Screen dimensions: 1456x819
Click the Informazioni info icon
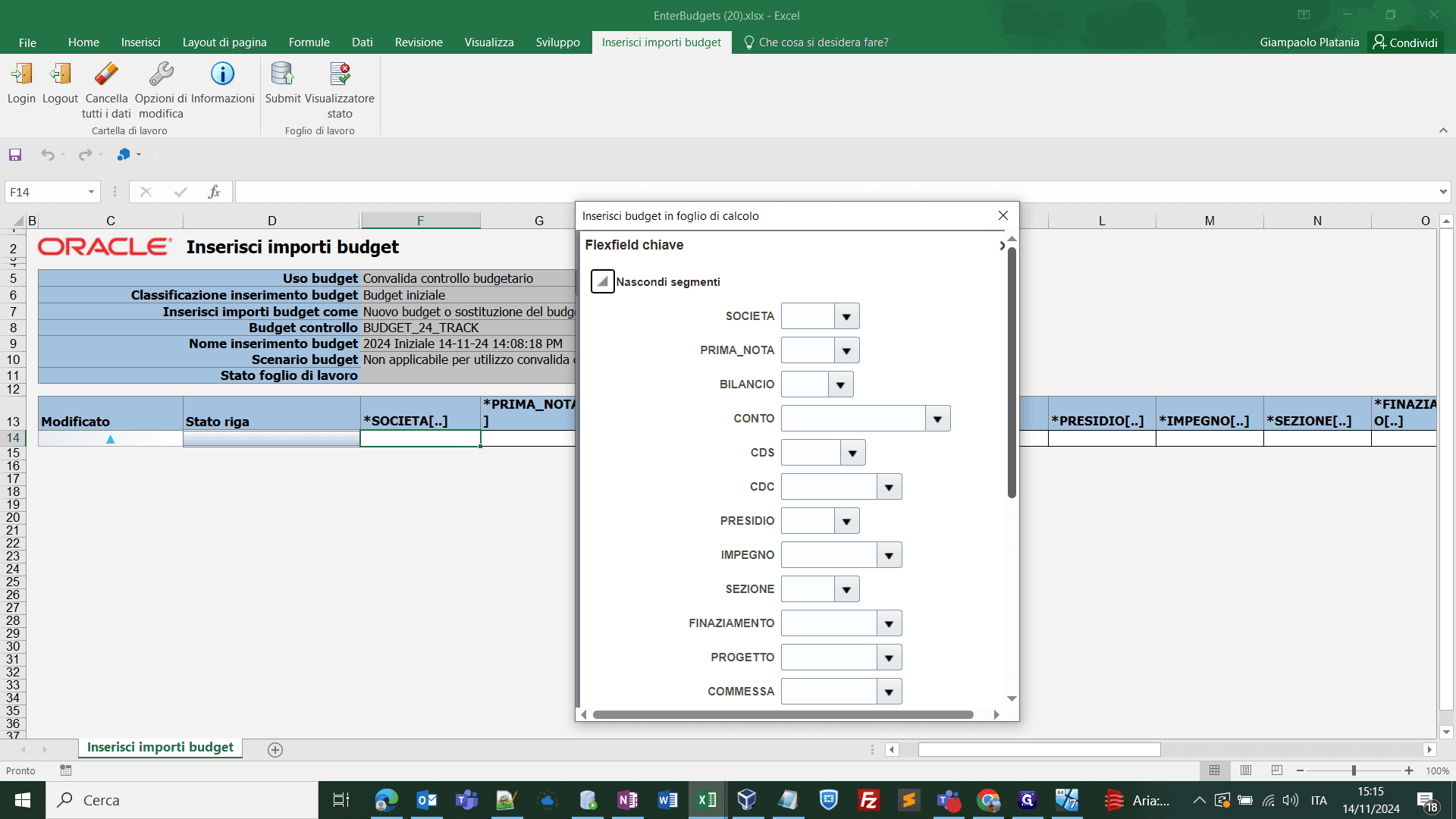(222, 74)
